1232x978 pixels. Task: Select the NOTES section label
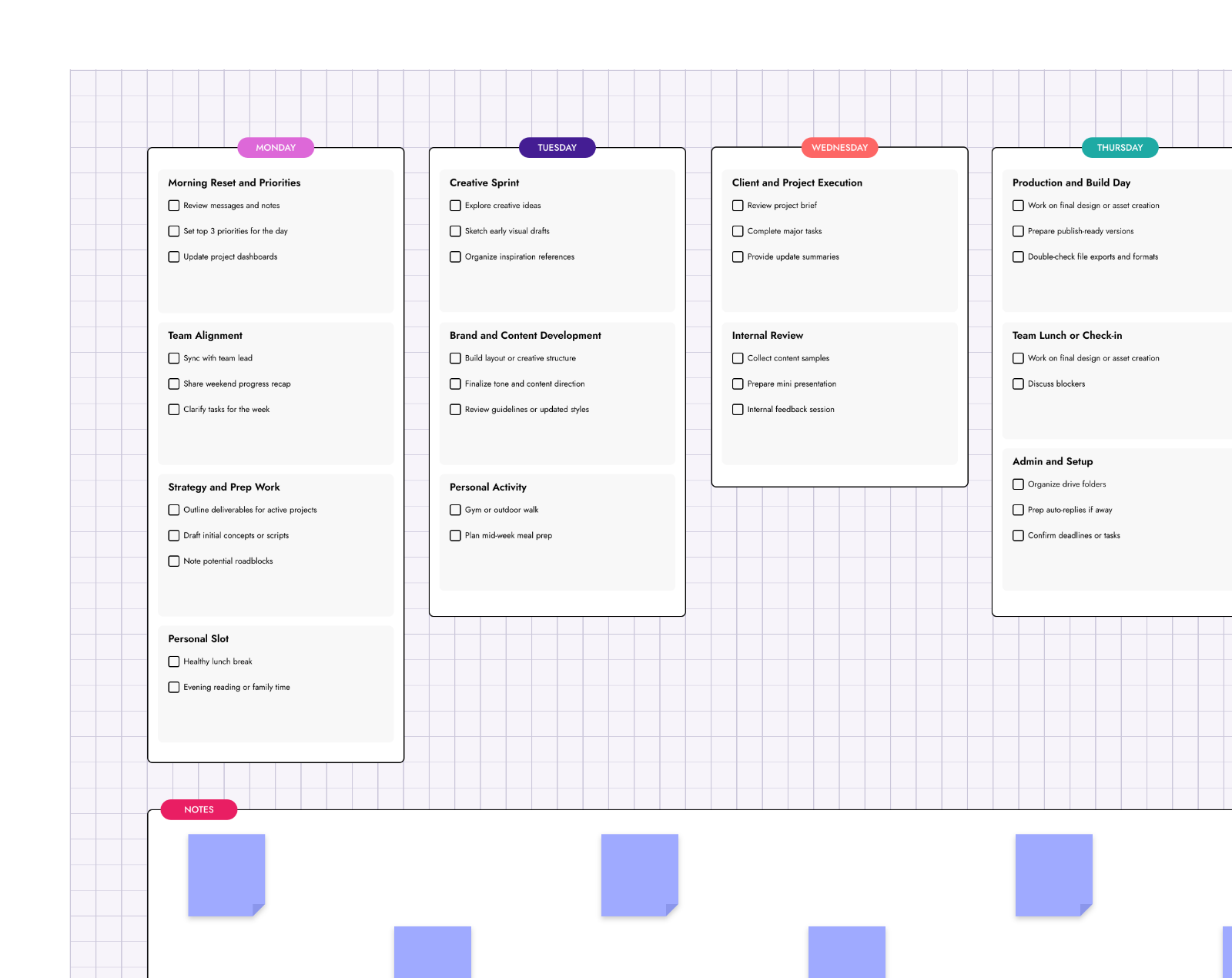199,809
